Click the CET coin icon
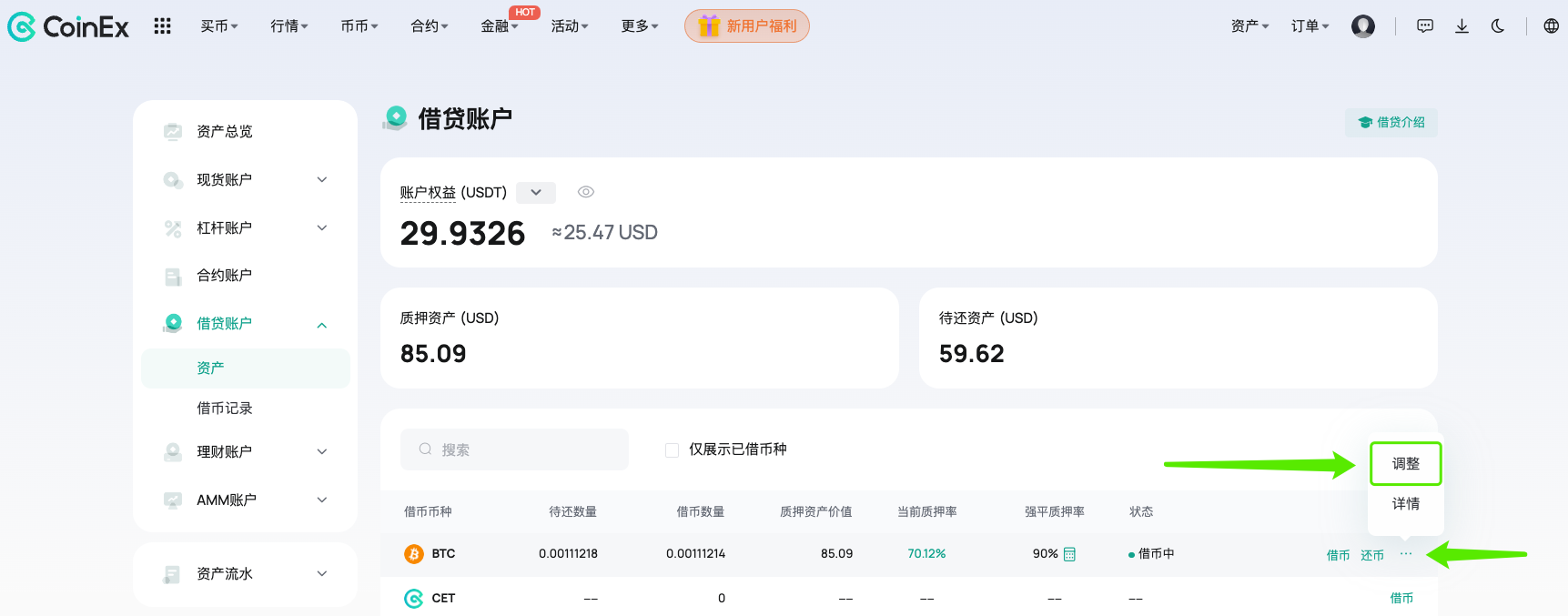1568x616 pixels. (x=414, y=598)
